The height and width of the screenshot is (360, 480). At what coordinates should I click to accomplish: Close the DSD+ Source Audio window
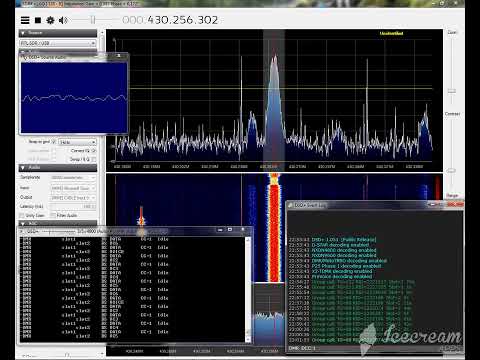119,56
